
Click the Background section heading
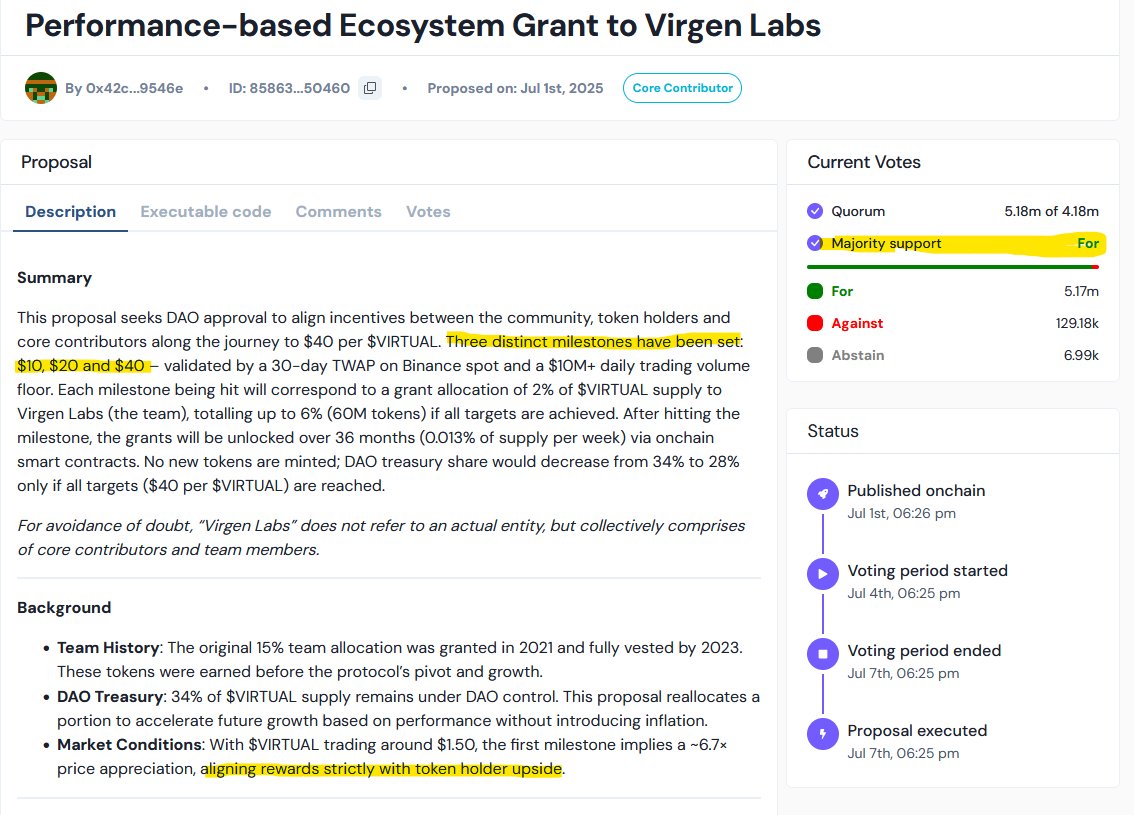pyautogui.click(x=64, y=607)
